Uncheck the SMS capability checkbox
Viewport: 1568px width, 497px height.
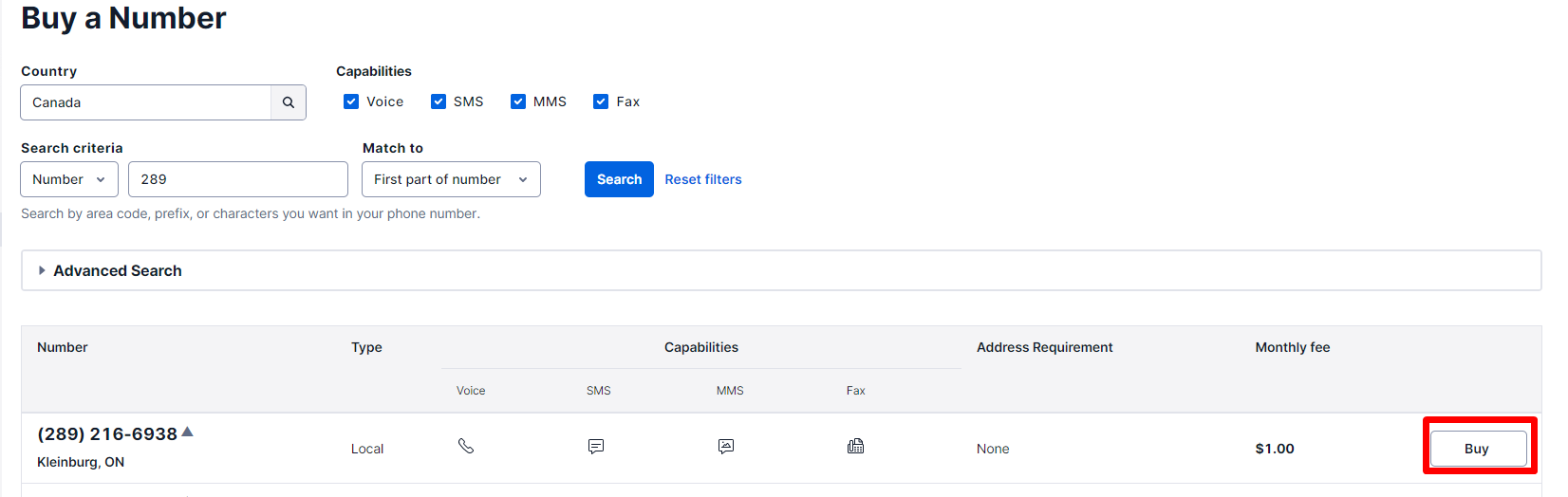(439, 101)
